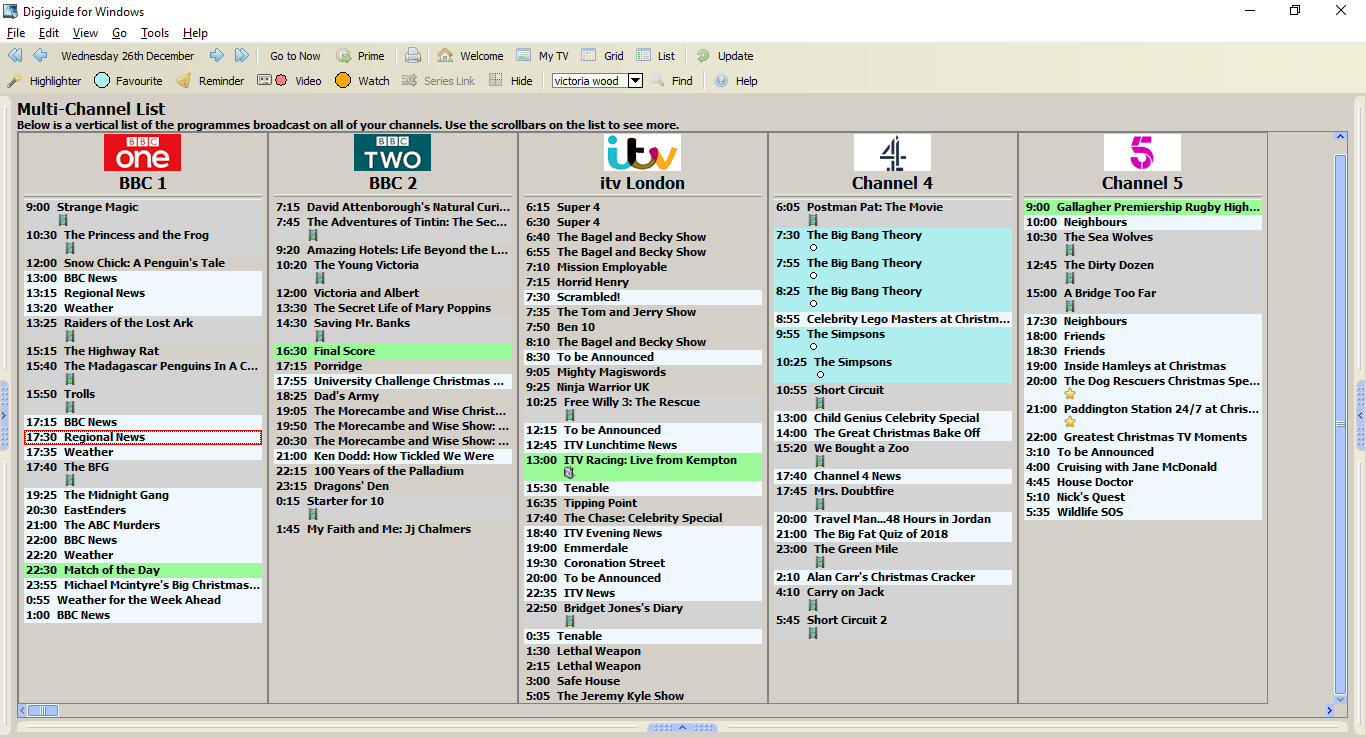The image size is (1366, 738).
Task: Expand the bottom panel handle
Action: pos(682,727)
